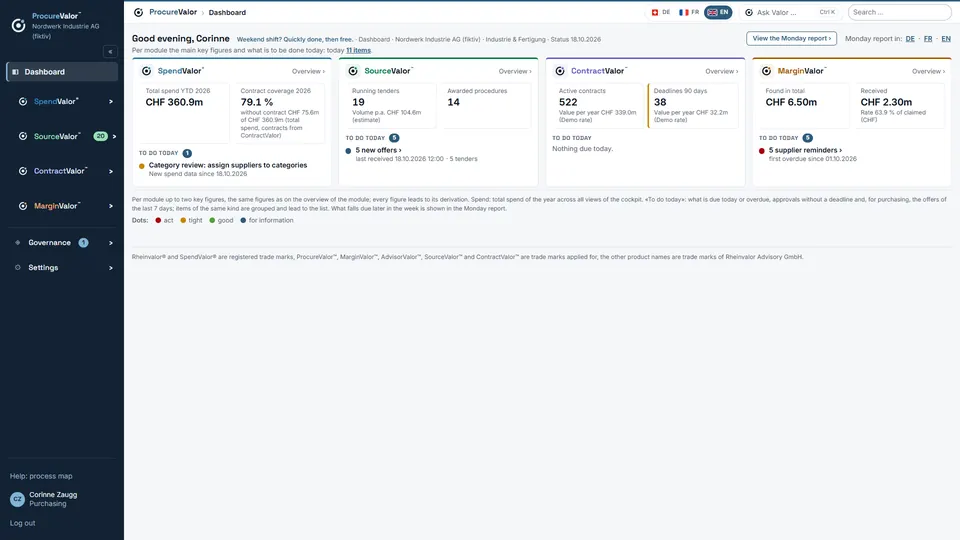Click the Governance badge showing 1
Screen dimensions: 960x540
point(83,243)
